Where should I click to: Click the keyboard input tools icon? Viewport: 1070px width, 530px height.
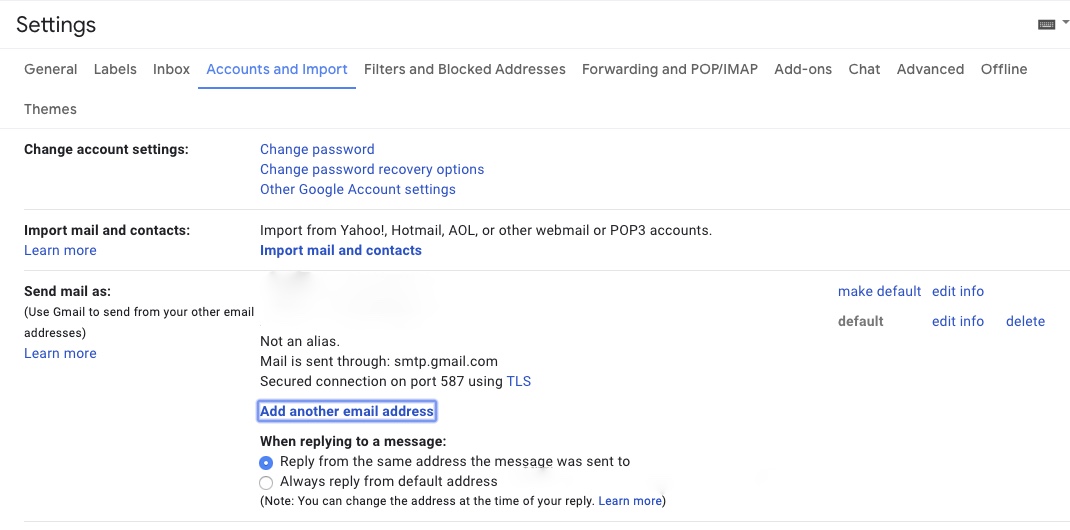[1046, 24]
